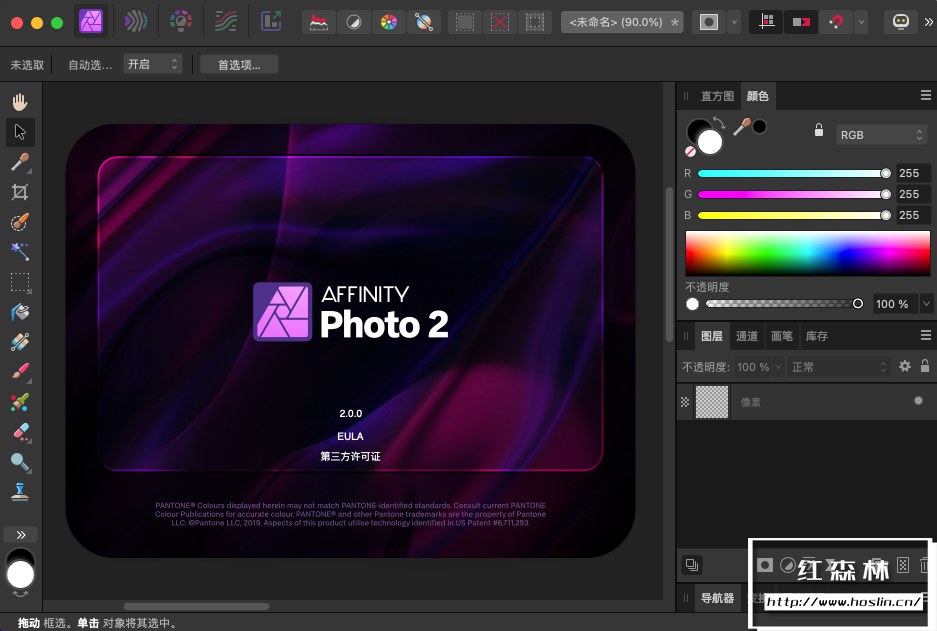Open the layers panel hamburger menu
This screenshot has width=937, height=631.
(x=926, y=336)
